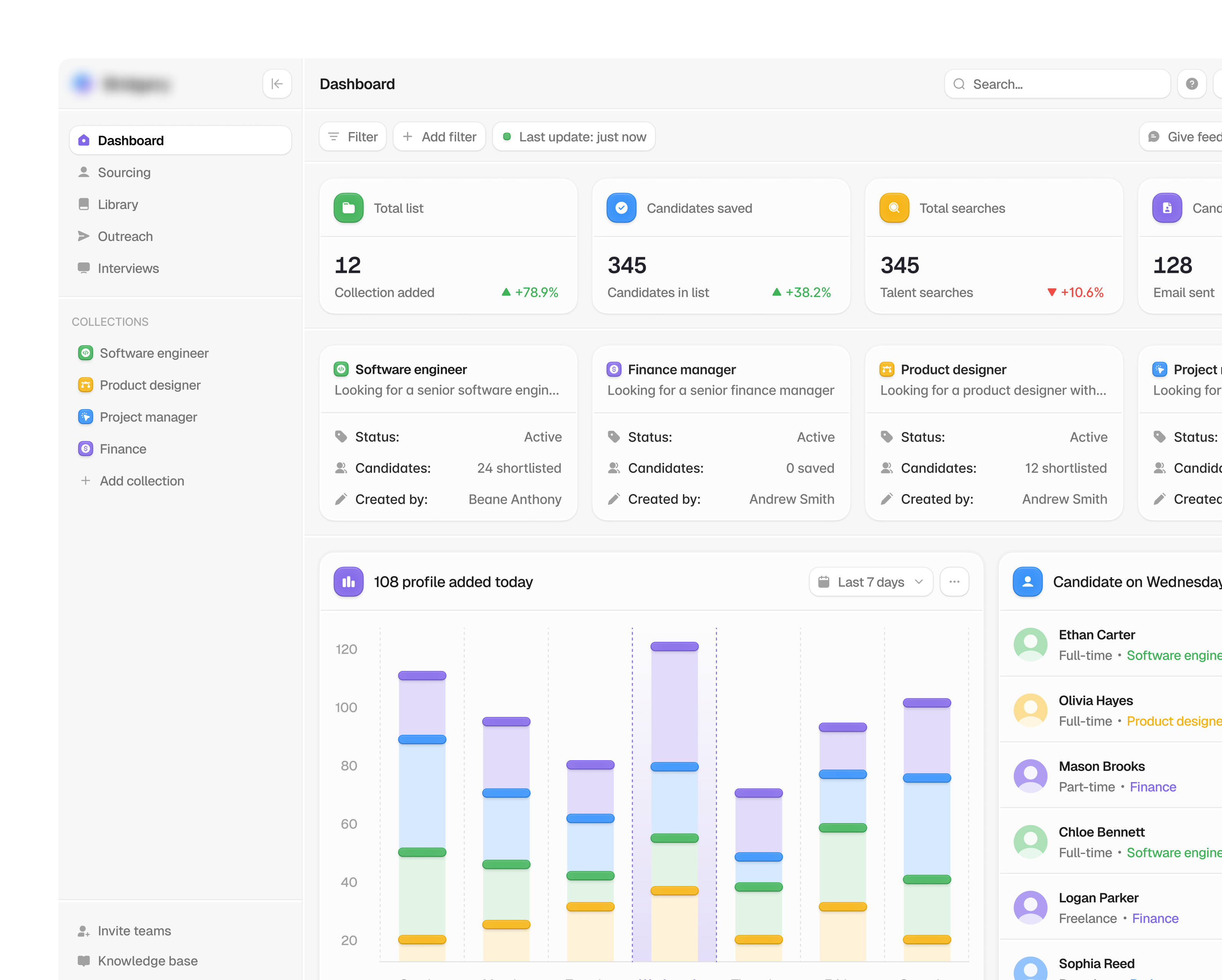Click the Last update: just now chip
The height and width of the screenshot is (980, 1222).
coord(574,136)
